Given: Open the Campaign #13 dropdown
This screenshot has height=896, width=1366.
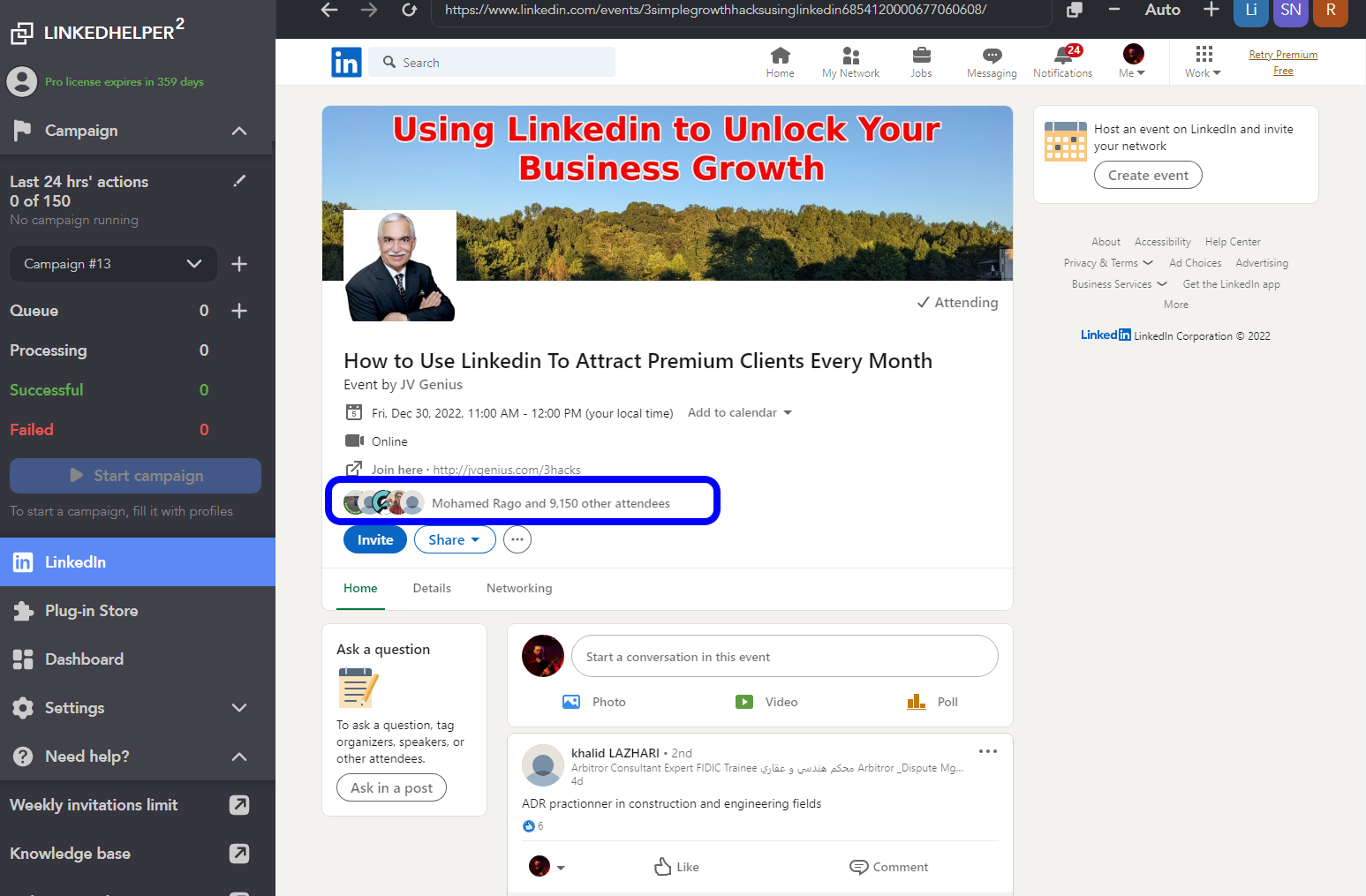Looking at the screenshot, I should pos(113,264).
